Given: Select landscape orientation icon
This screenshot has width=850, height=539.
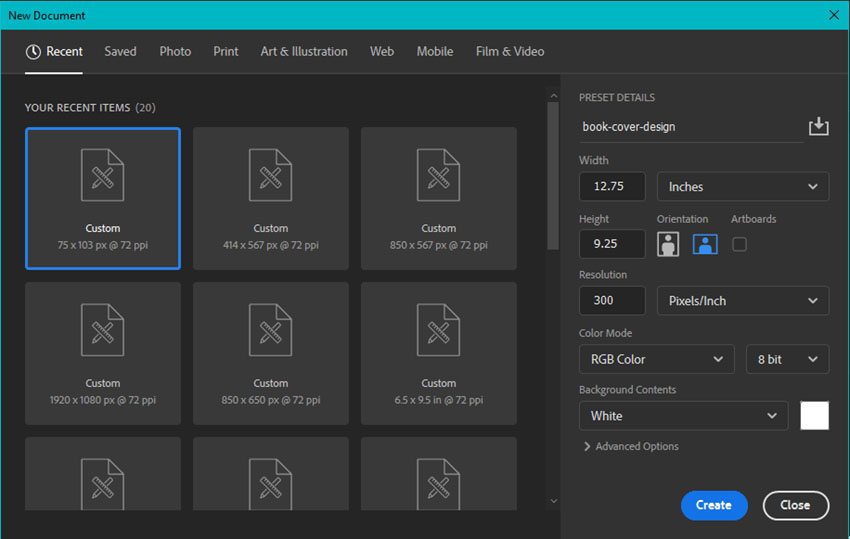Looking at the screenshot, I should (x=705, y=244).
